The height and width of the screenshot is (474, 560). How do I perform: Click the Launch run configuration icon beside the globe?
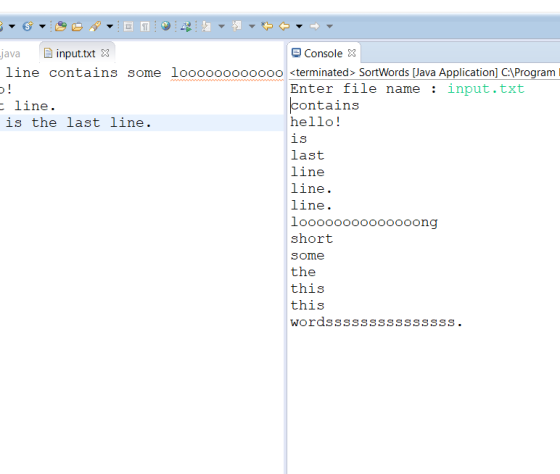coord(186,26)
